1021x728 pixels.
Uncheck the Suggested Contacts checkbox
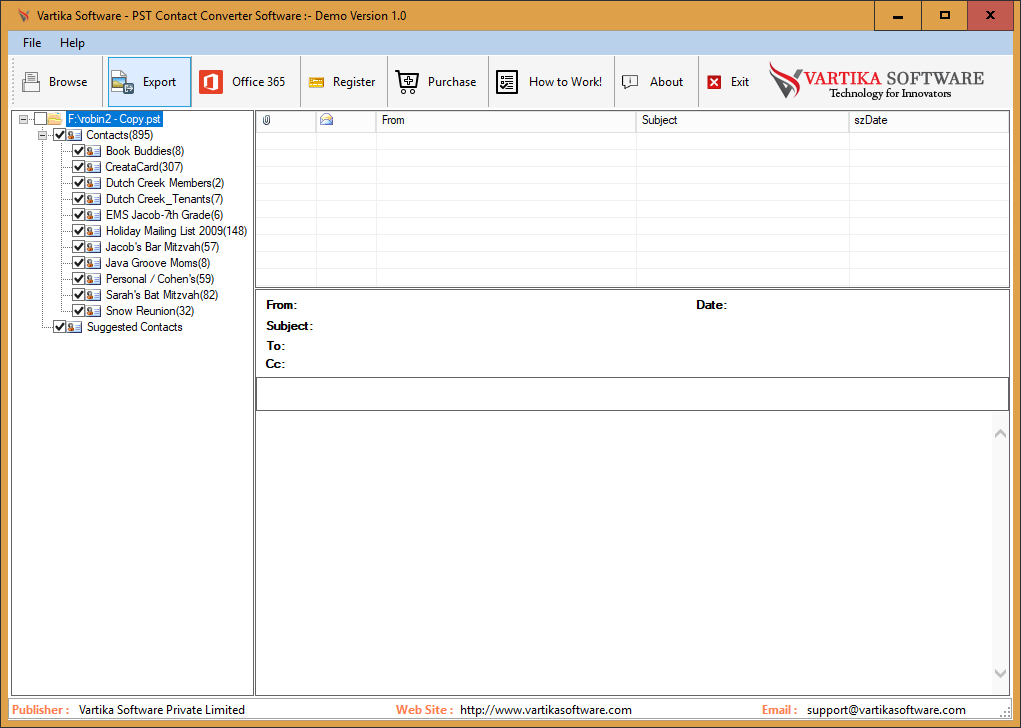59,327
